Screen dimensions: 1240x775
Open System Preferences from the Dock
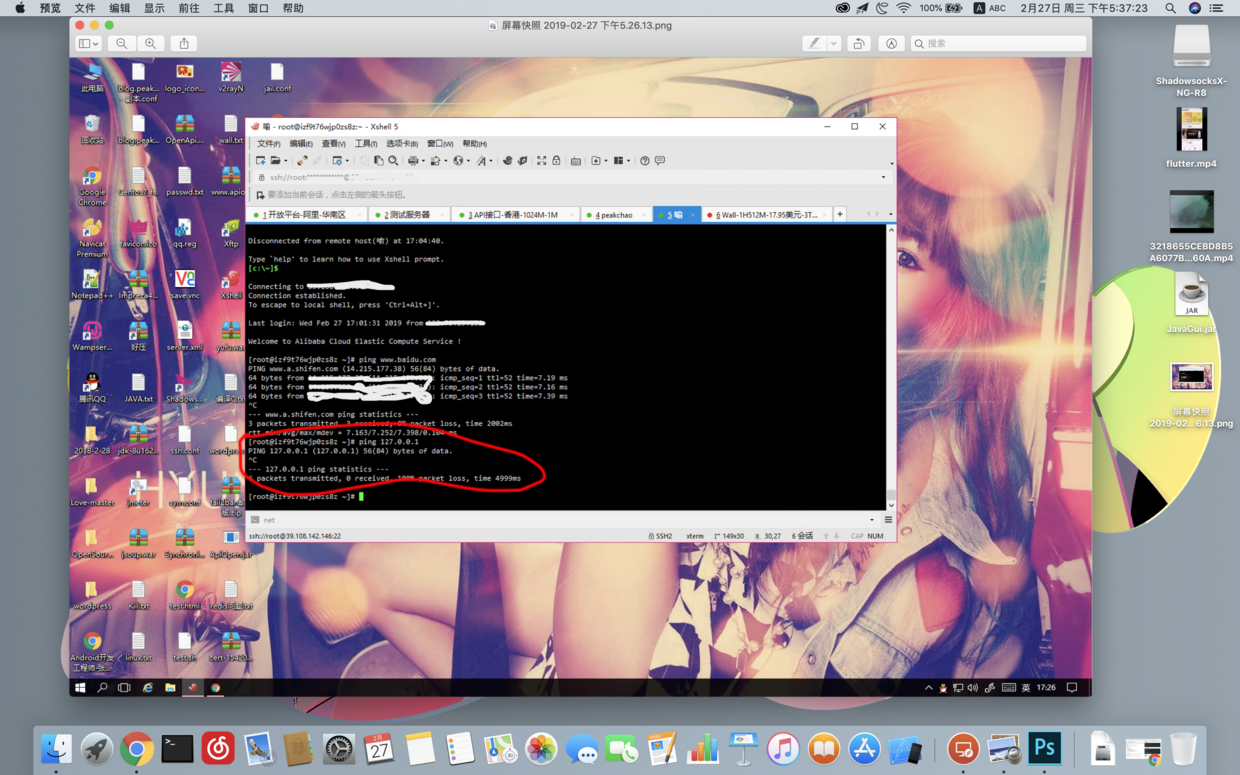click(339, 748)
